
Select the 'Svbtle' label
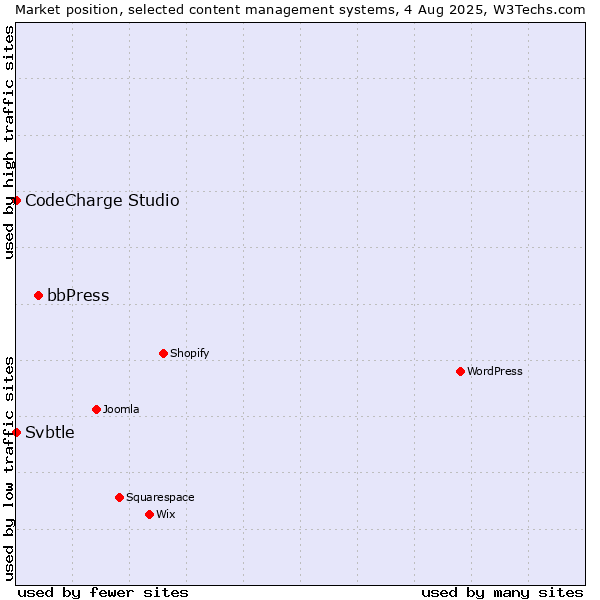[x=50, y=432]
